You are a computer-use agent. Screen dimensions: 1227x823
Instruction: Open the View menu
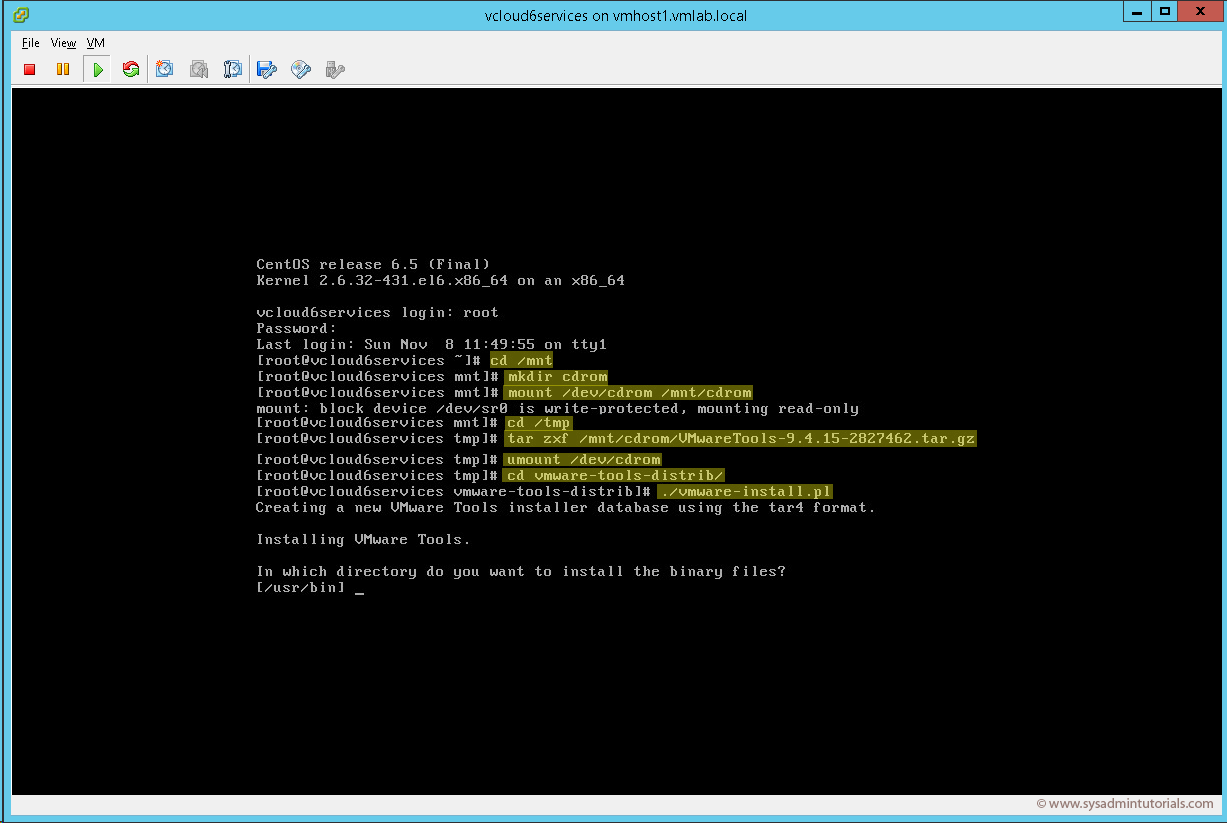click(x=63, y=43)
